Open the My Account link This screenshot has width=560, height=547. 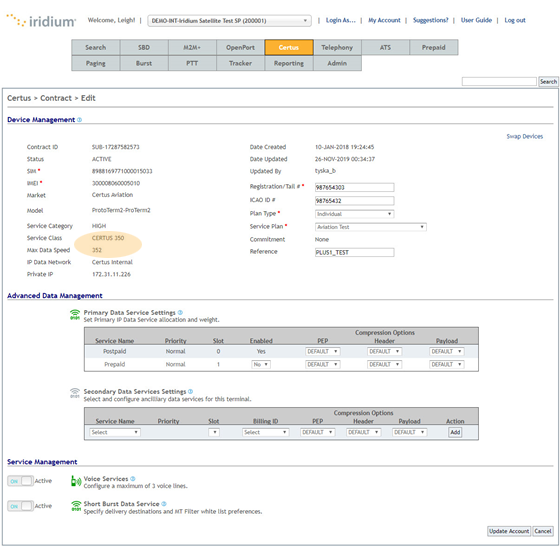coord(384,20)
